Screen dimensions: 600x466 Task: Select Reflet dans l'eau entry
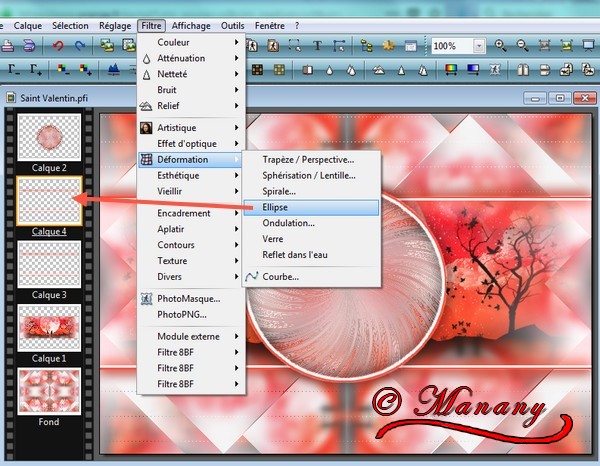click(x=311, y=255)
